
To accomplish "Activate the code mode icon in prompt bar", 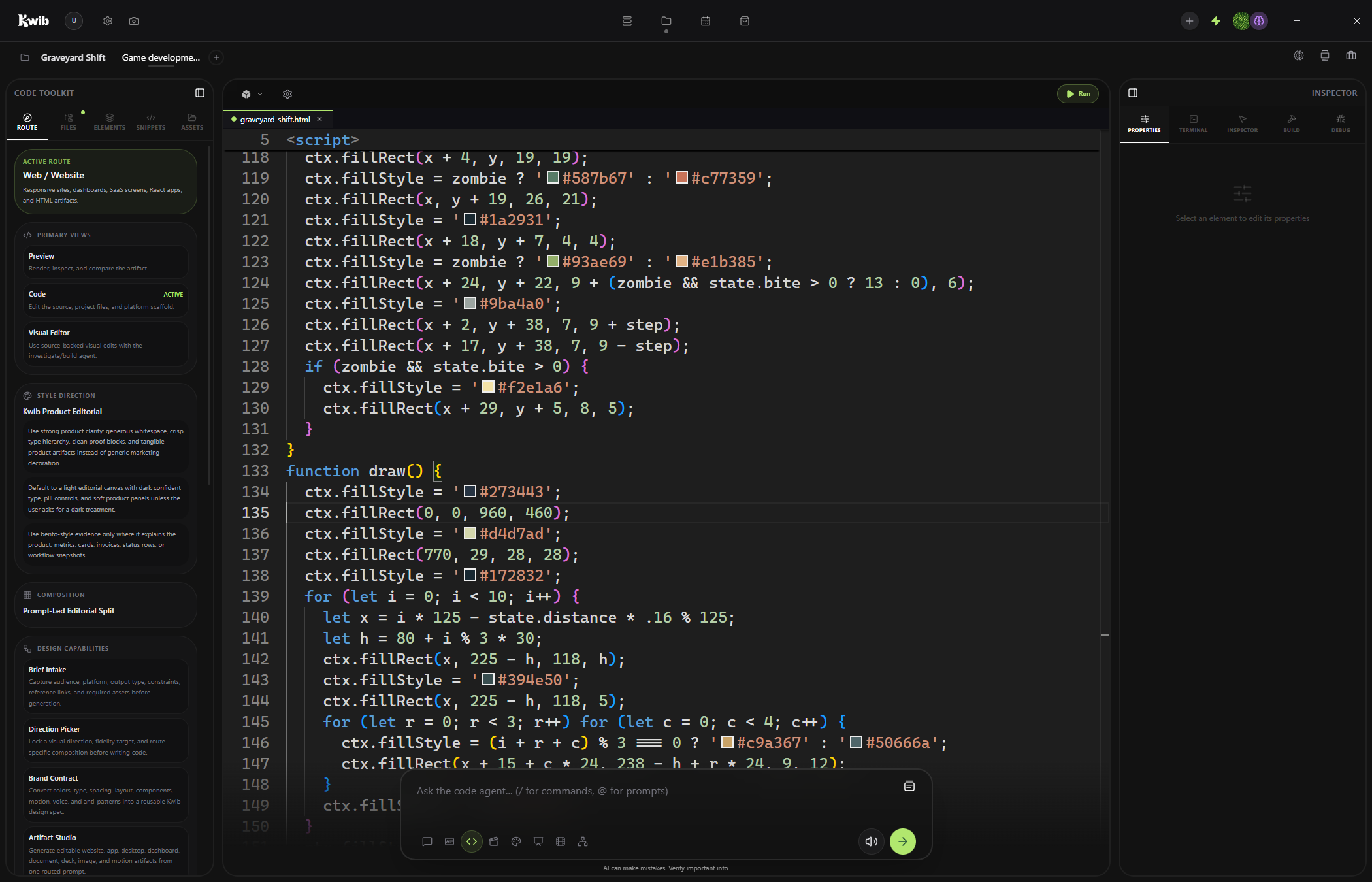I will (x=472, y=841).
